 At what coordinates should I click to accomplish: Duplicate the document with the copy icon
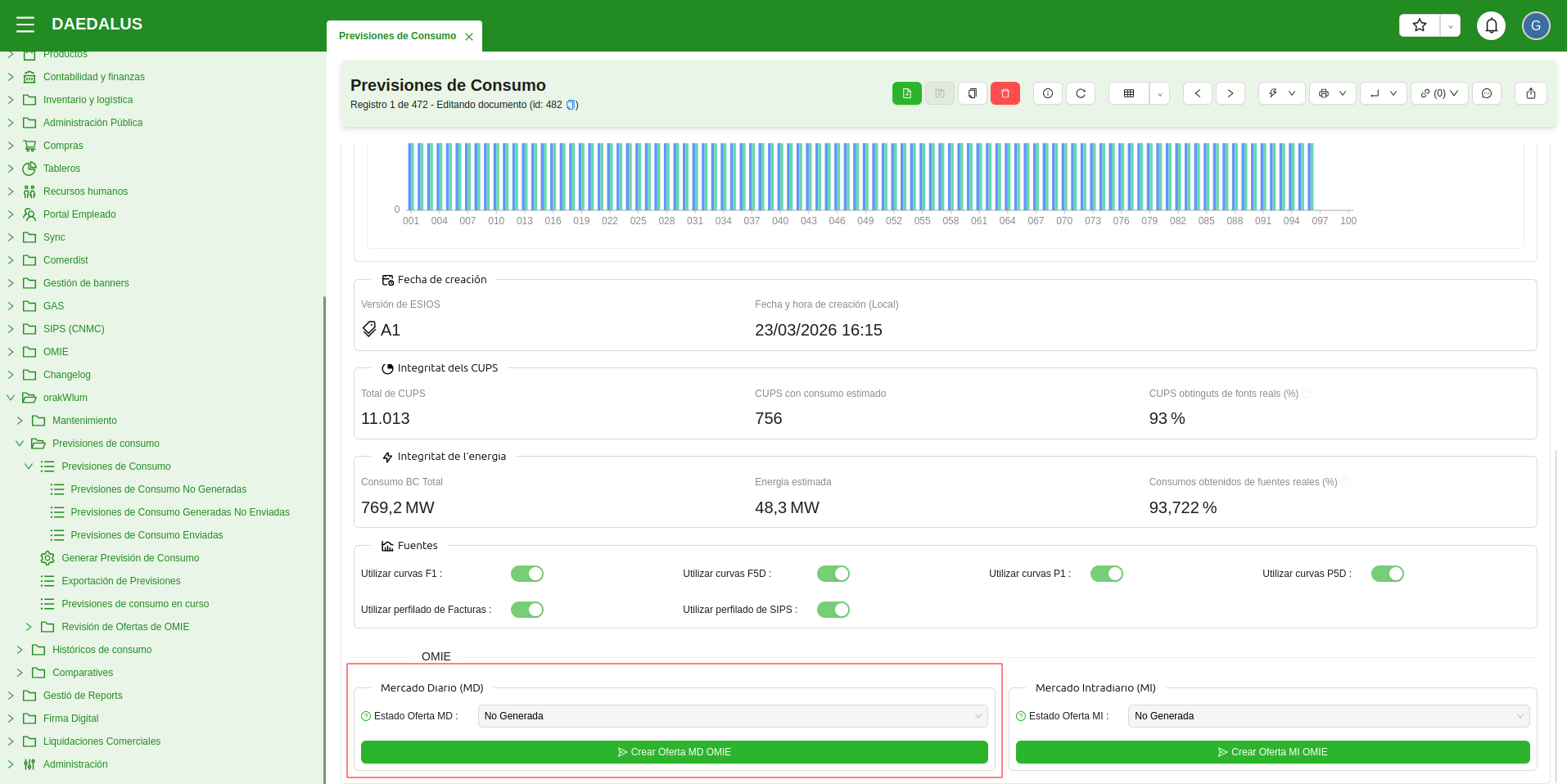pos(972,93)
